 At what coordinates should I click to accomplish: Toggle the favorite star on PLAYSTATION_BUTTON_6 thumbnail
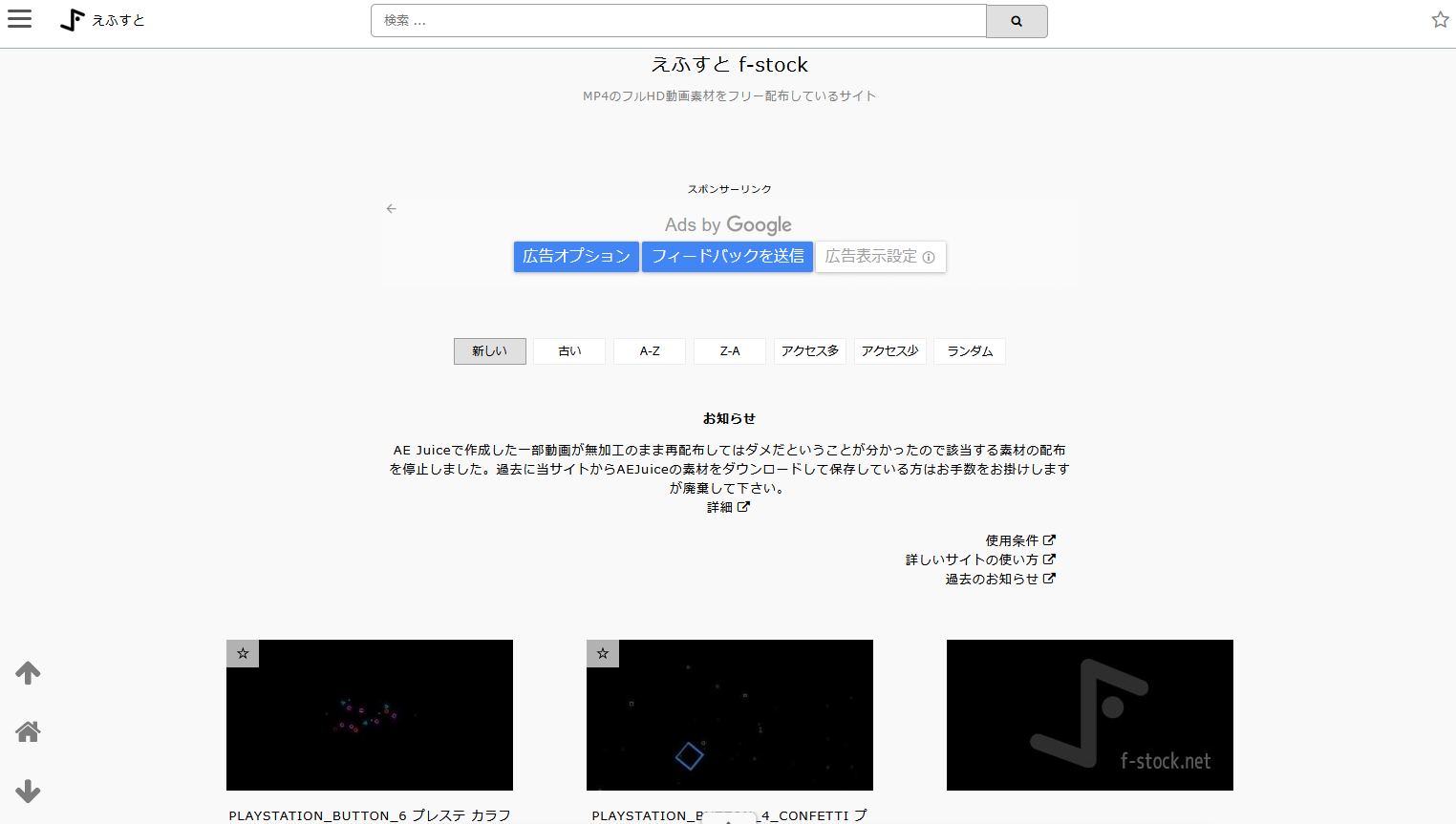[x=242, y=653]
